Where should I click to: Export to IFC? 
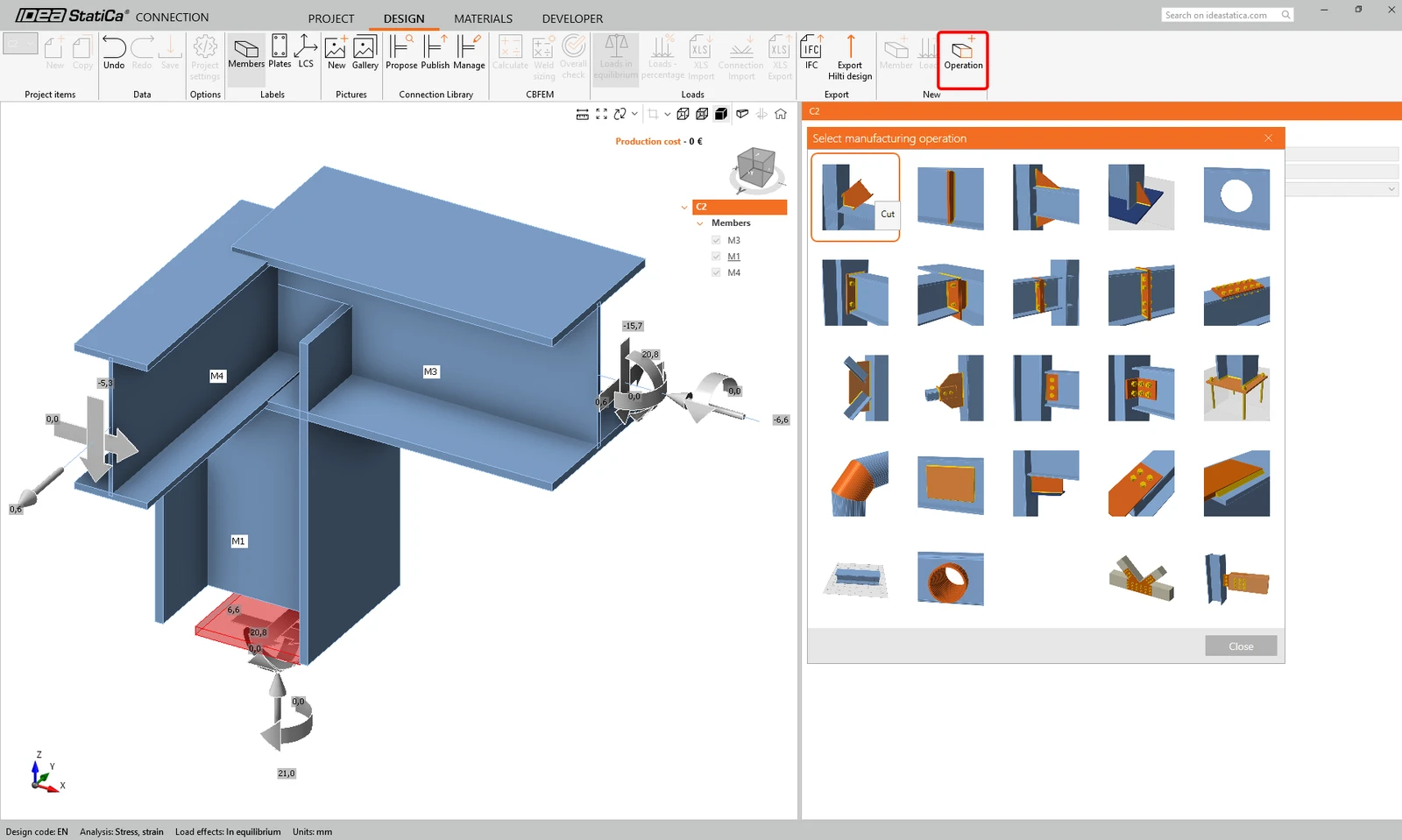(811, 53)
